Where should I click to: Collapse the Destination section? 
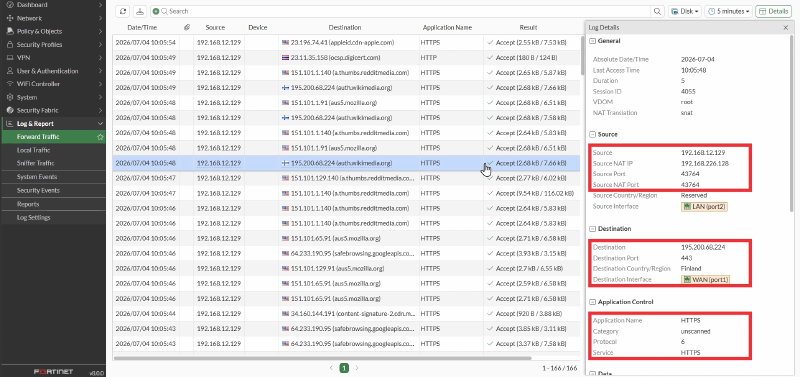point(592,229)
